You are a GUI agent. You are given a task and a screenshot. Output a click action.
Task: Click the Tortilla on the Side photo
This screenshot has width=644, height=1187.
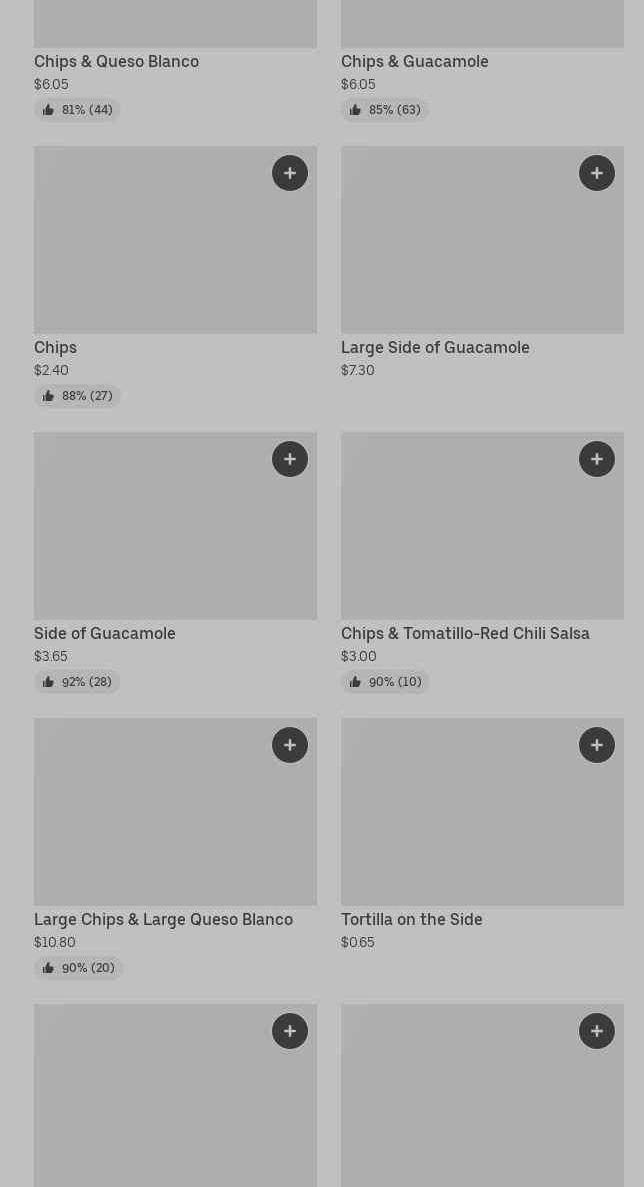[460, 820]
